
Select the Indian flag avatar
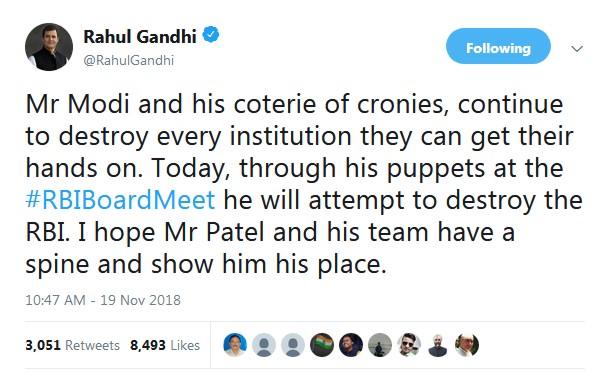[322, 345]
